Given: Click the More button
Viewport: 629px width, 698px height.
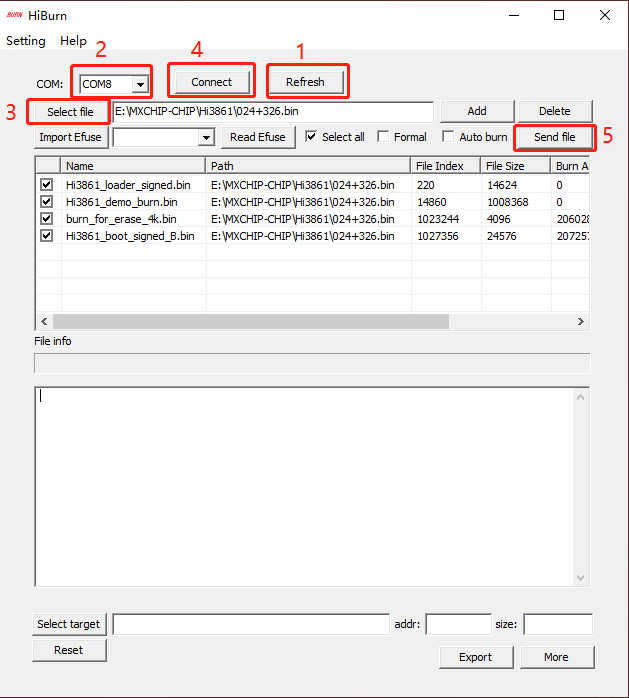Looking at the screenshot, I should 557,657.
